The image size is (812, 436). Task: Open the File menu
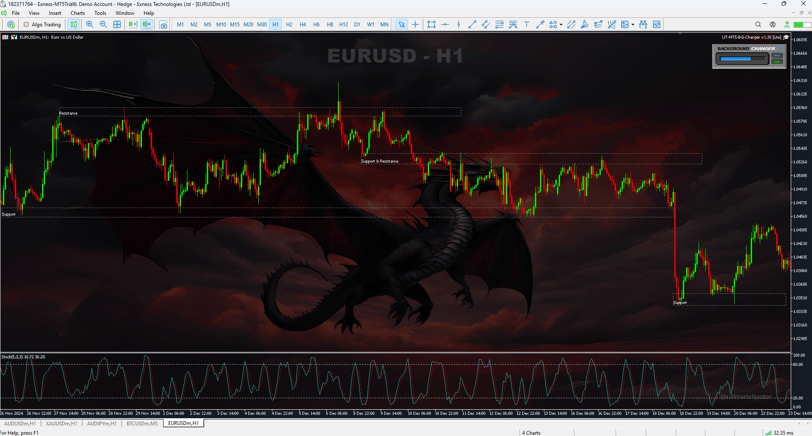coord(16,13)
